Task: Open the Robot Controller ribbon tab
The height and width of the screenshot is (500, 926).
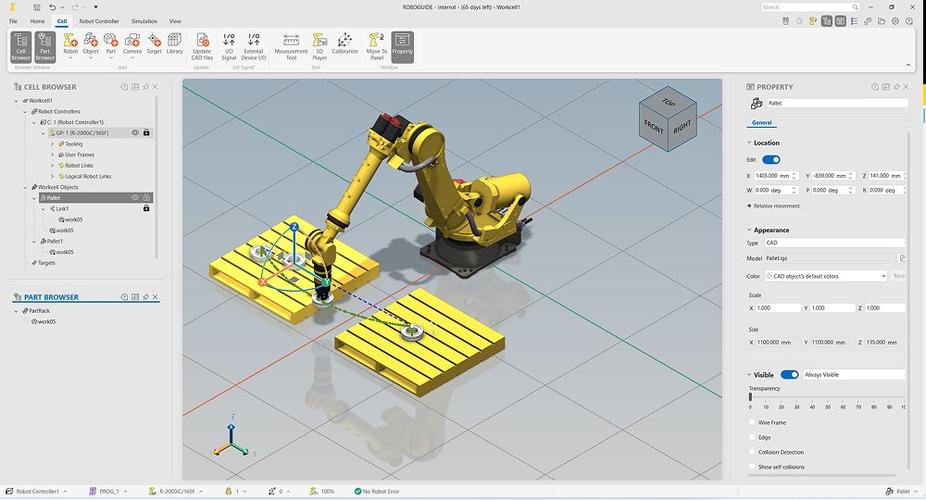Action: 99,21
